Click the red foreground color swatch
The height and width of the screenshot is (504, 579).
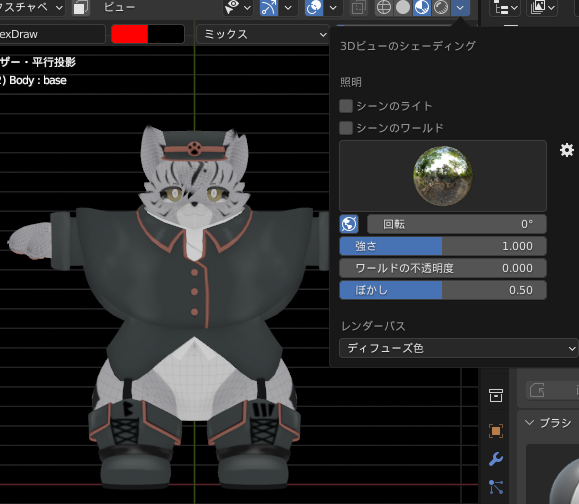[x=130, y=34]
